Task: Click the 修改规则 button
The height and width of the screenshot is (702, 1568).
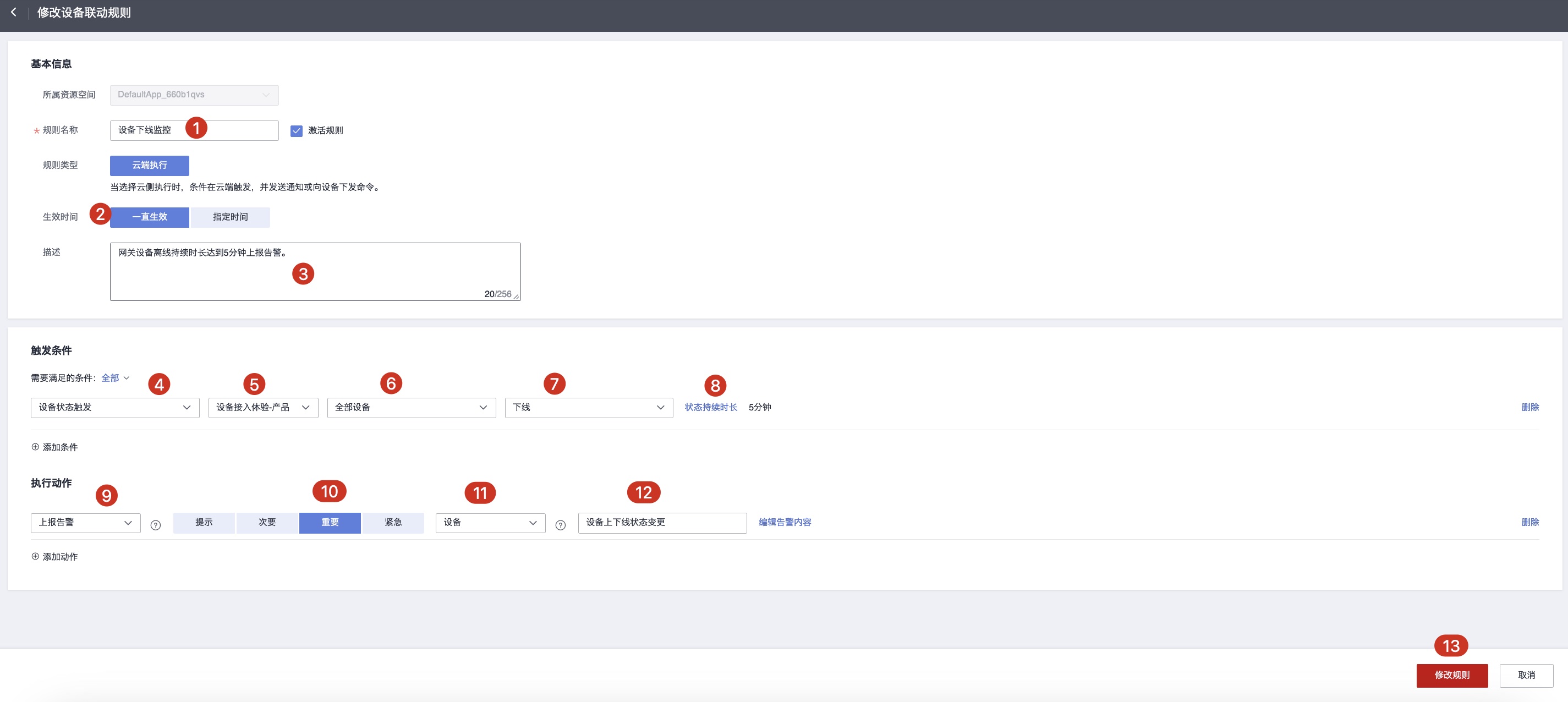Action: point(1452,675)
